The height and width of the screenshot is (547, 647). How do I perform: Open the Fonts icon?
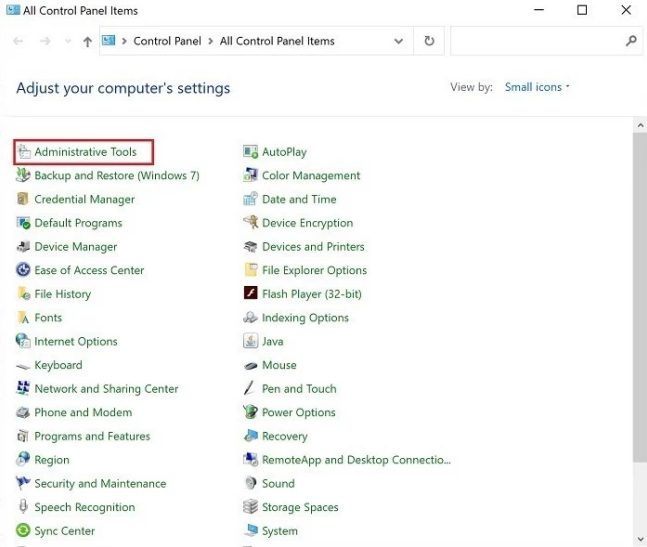(23, 318)
